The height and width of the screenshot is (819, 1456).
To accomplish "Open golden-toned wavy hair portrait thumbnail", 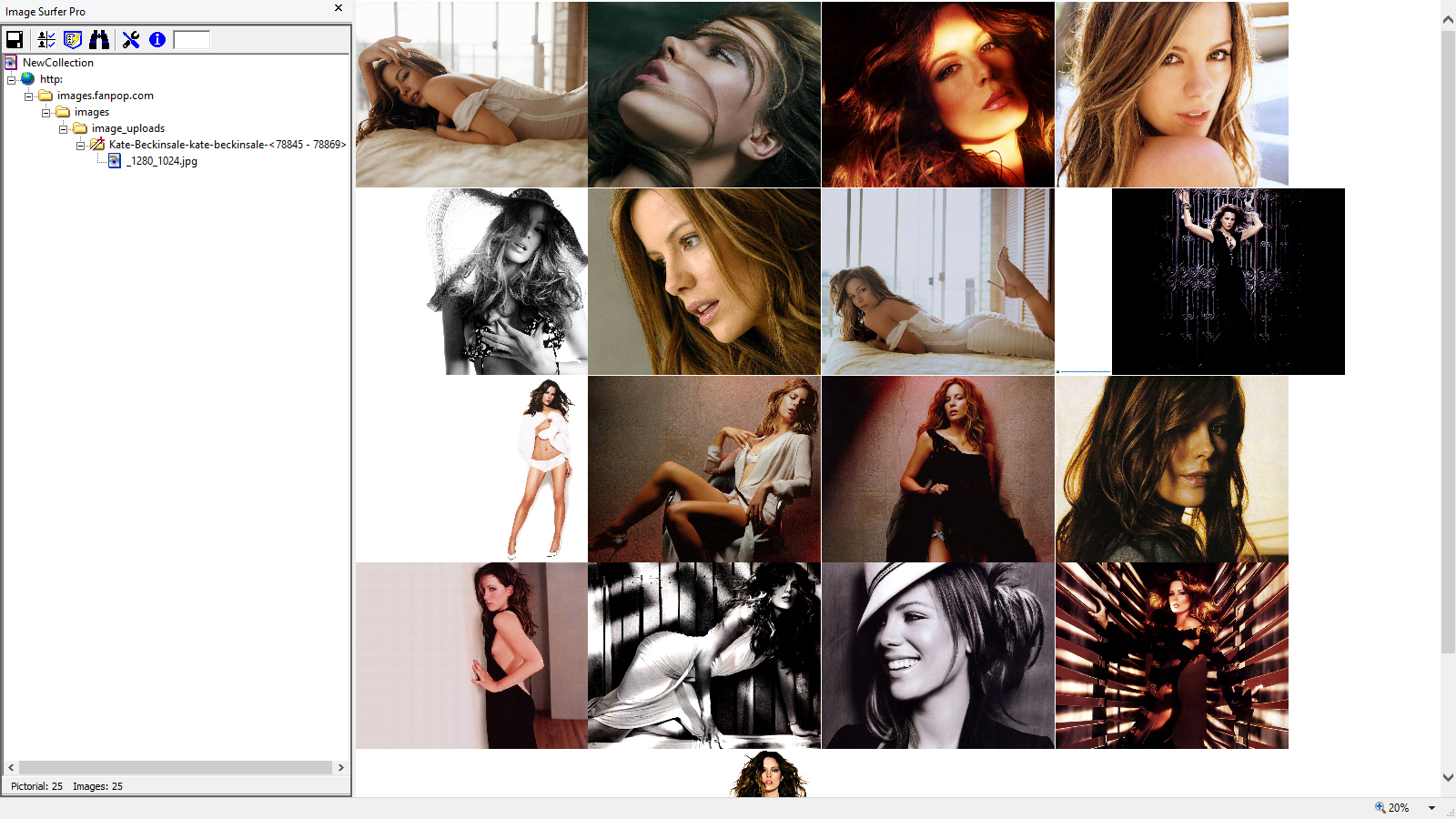I will click(x=1172, y=469).
